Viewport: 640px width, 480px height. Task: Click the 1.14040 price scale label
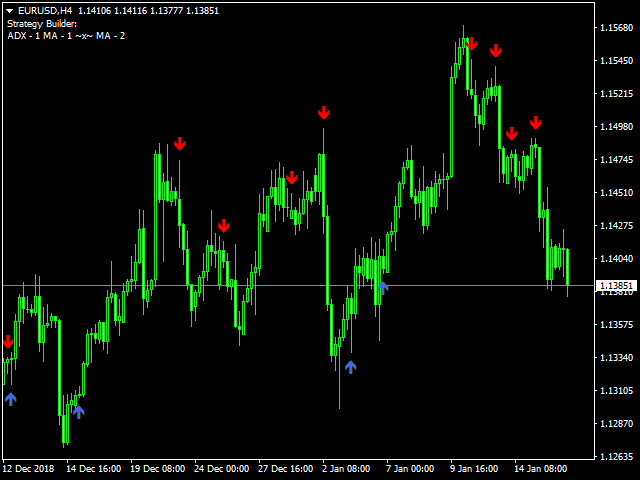[616, 258]
